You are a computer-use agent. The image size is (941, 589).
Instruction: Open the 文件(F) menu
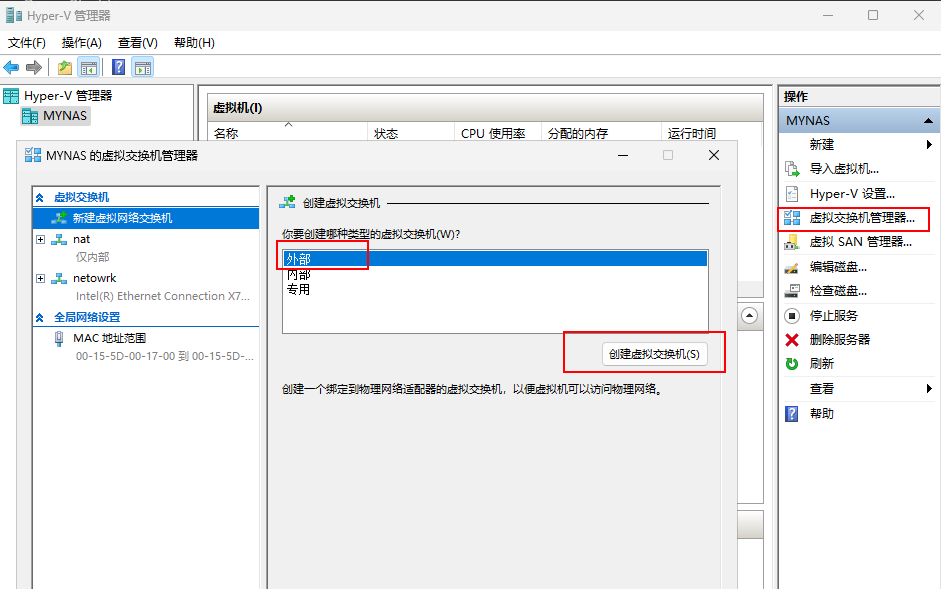pos(26,43)
